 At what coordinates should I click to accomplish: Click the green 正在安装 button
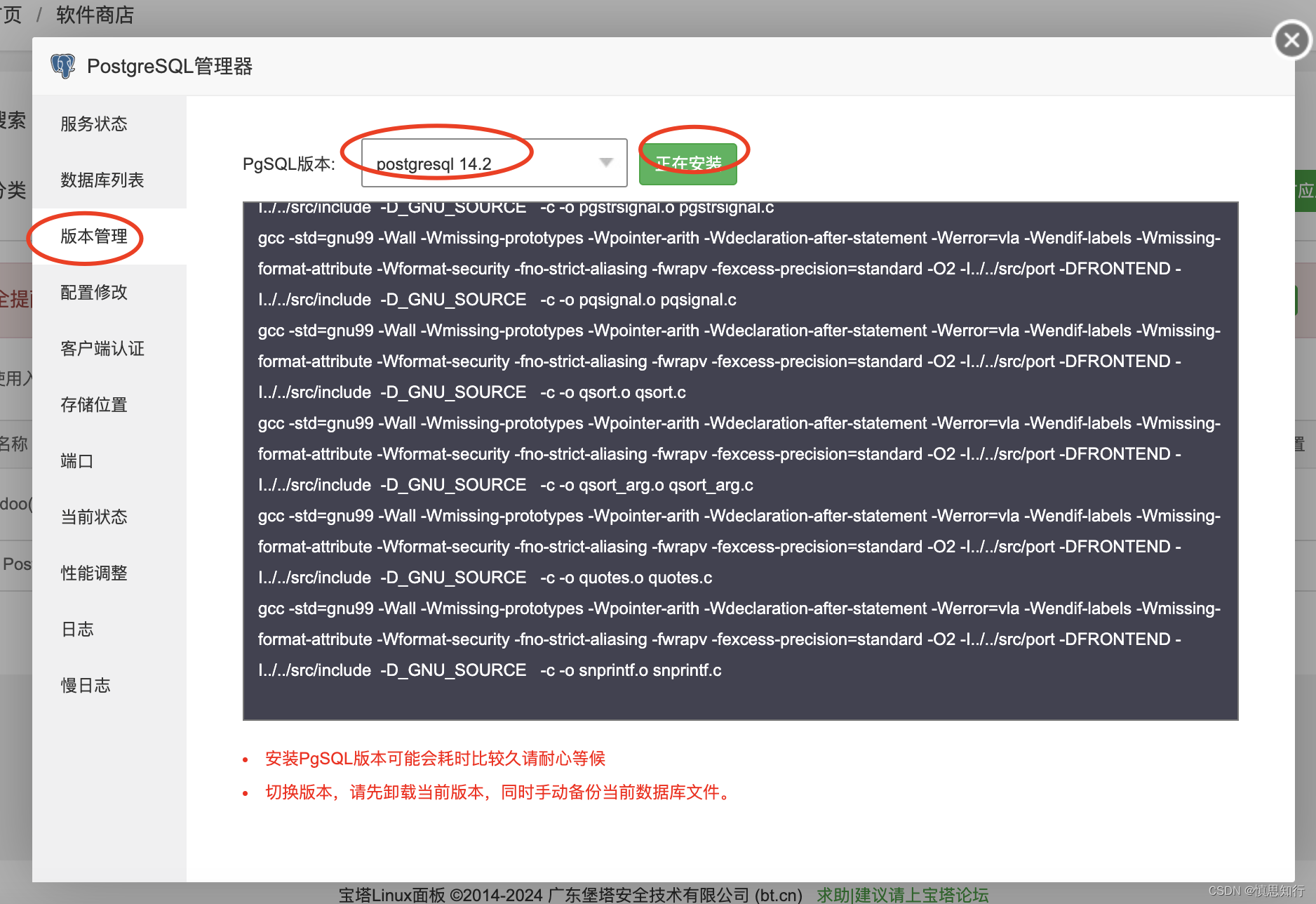pos(687,164)
